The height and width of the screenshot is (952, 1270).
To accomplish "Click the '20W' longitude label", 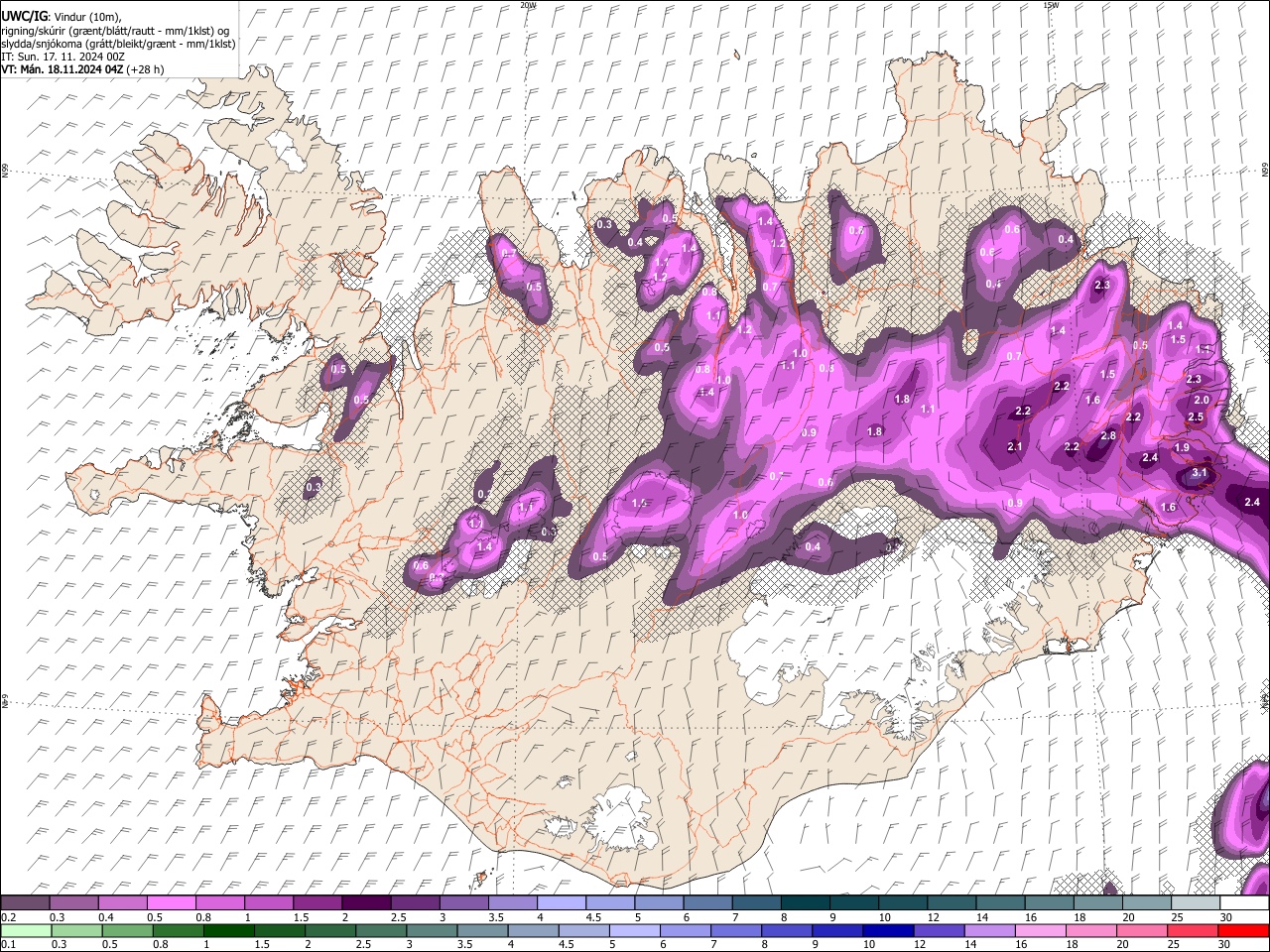I will [x=528, y=5].
